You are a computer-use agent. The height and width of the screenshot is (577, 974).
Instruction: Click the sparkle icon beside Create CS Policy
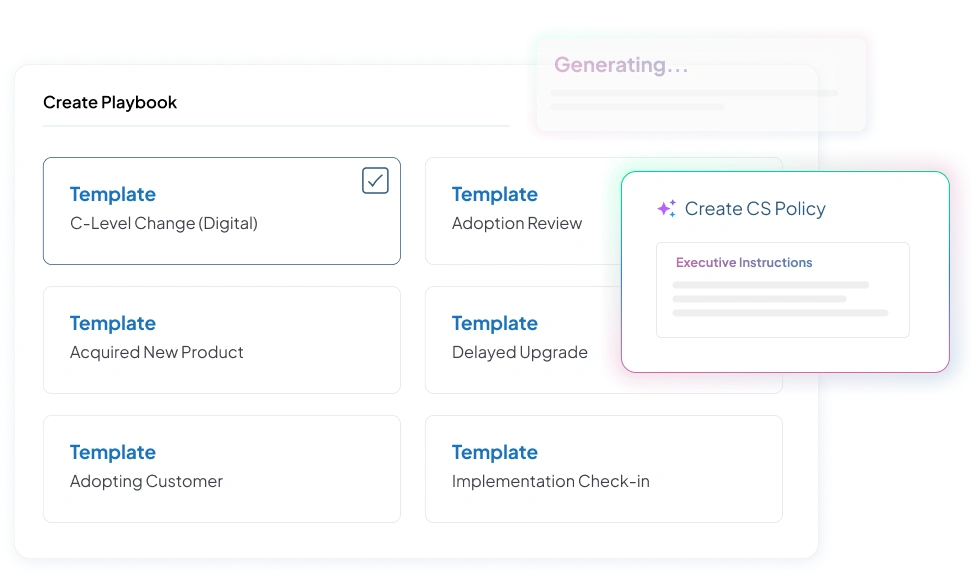(666, 209)
